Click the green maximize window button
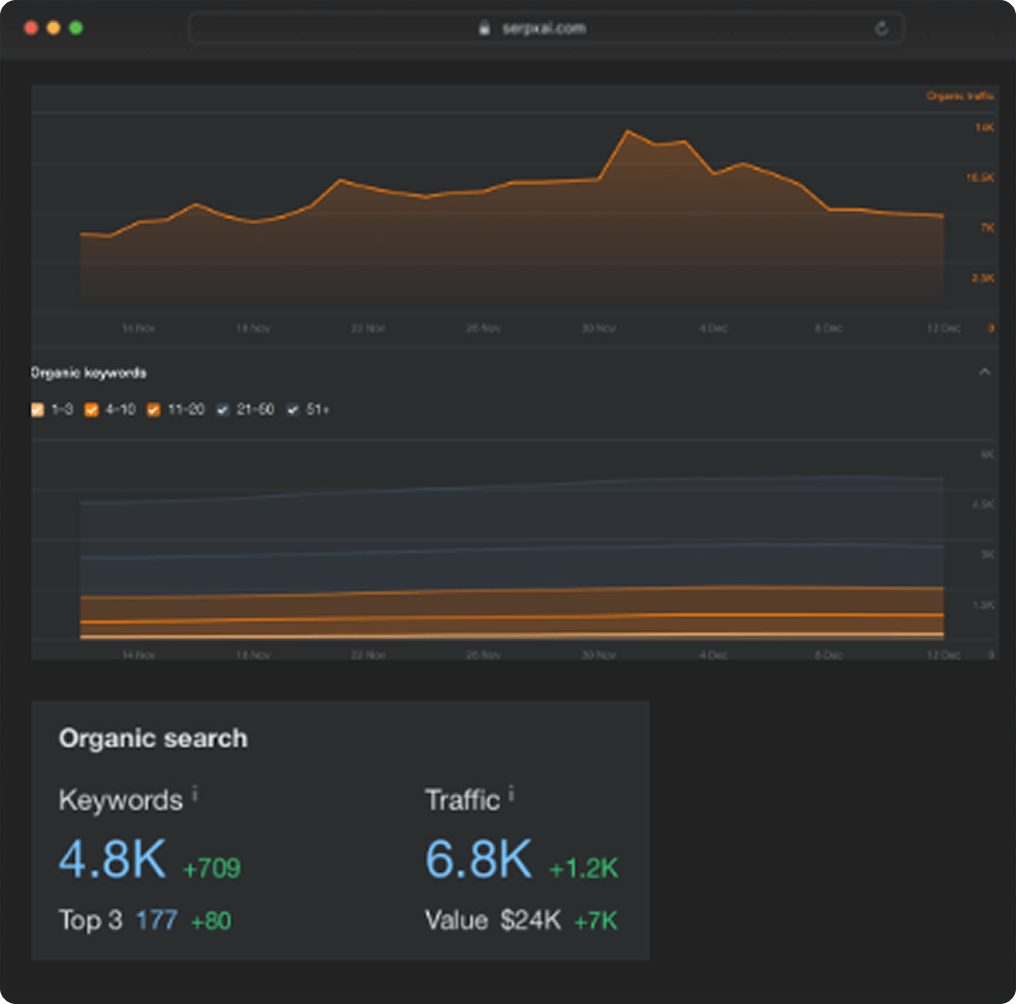Viewport: 1016px width, 1004px height. pyautogui.click(x=76, y=28)
